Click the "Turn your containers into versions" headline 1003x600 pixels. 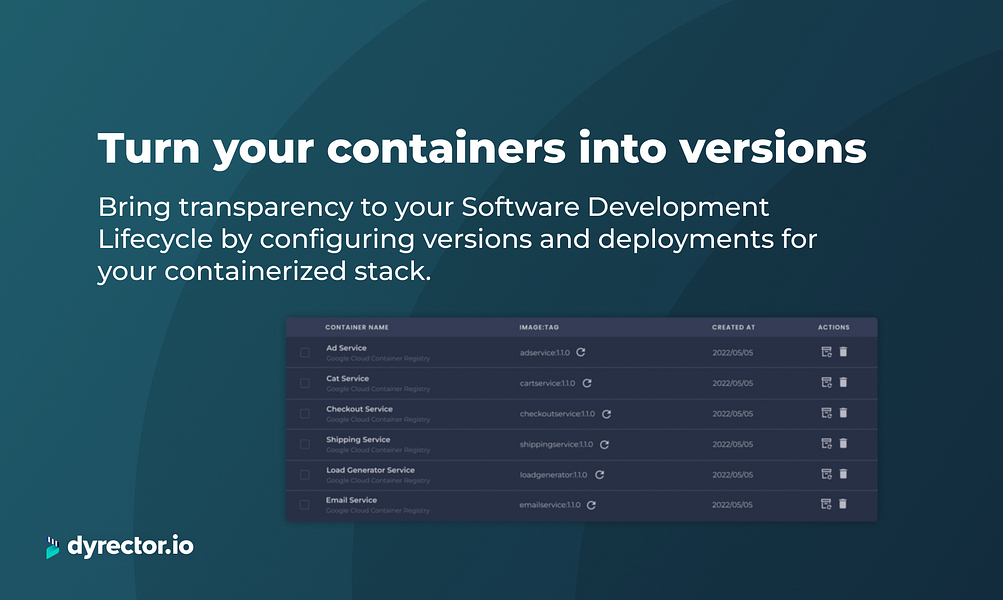pos(482,148)
